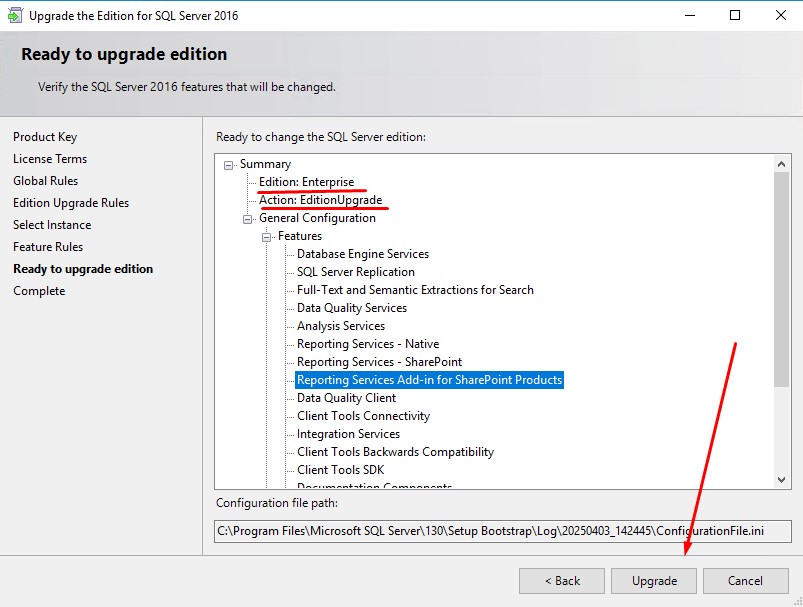Collapse the Summary tree node

(229, 164)
